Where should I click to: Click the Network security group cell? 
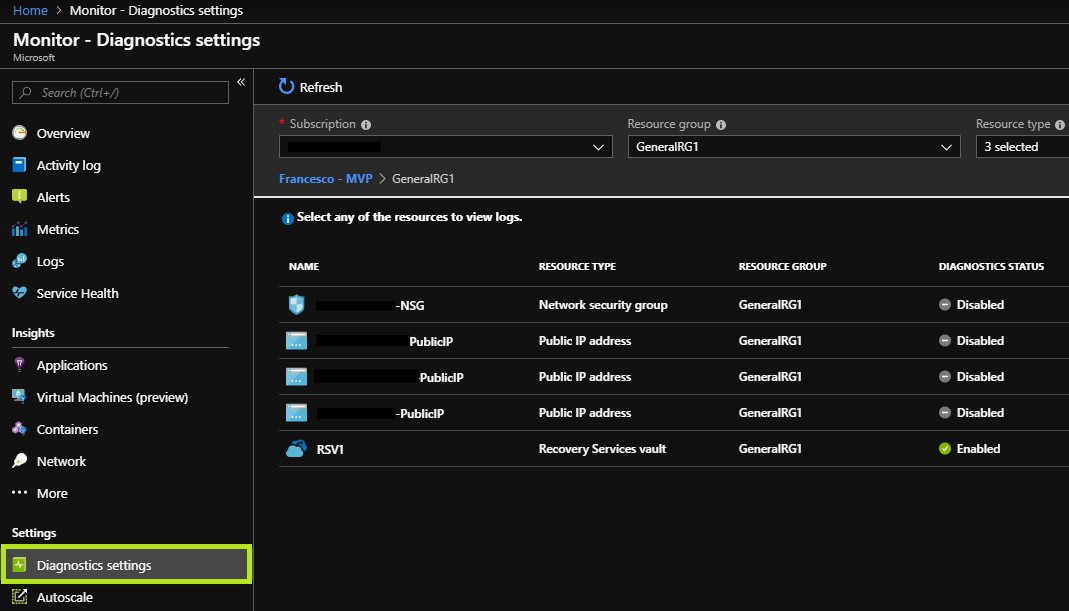coord(603,305)
